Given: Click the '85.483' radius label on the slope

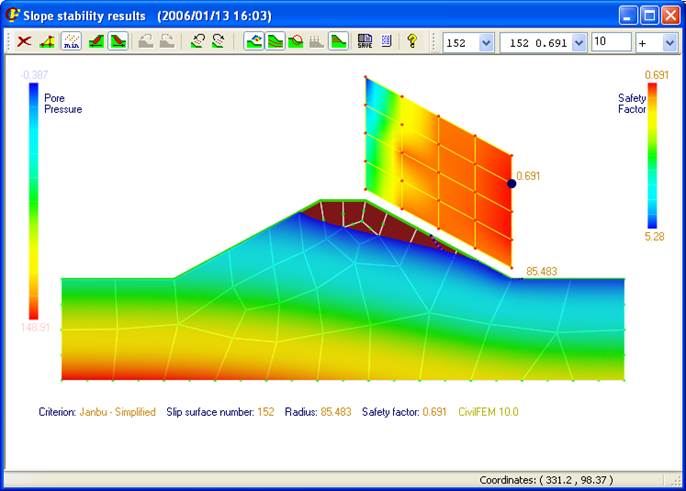Looking at the screenshot, I should tap(542, 271).
